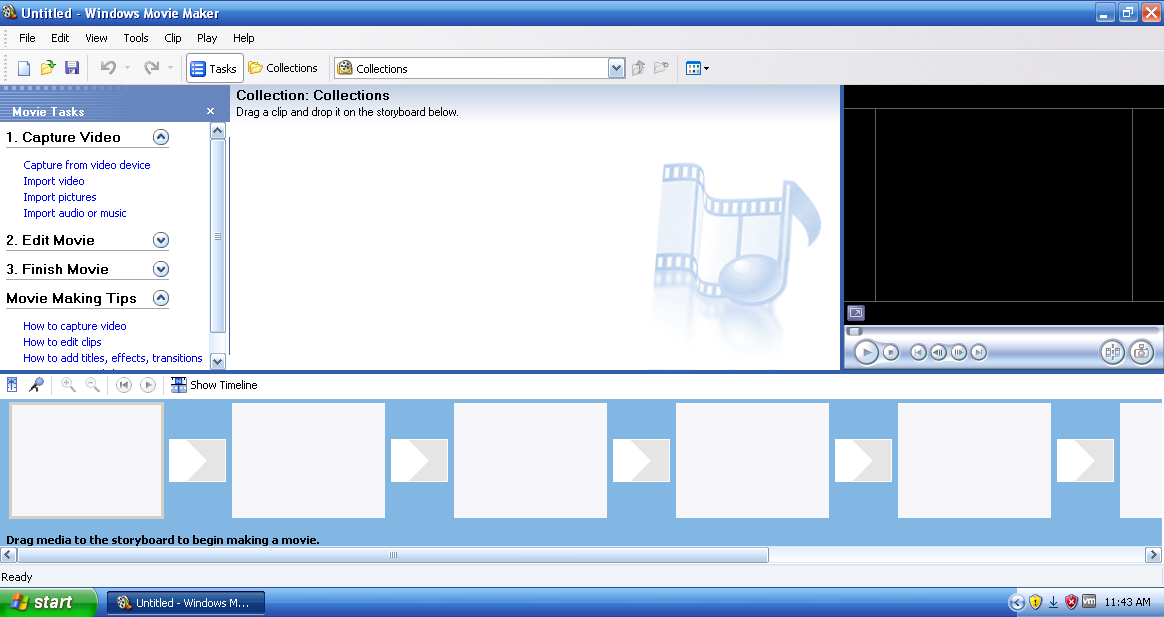Create a new project with toolbar icon
Viewport: 1164px width, 617px height.
[24, 68]
